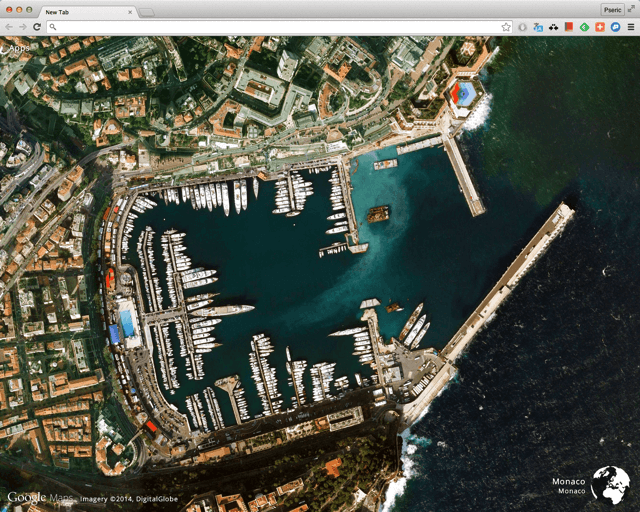Viewport: 640px width, 512px height.
Task: Click the red bookmark extension icon
Action: [x=569, y=27]
